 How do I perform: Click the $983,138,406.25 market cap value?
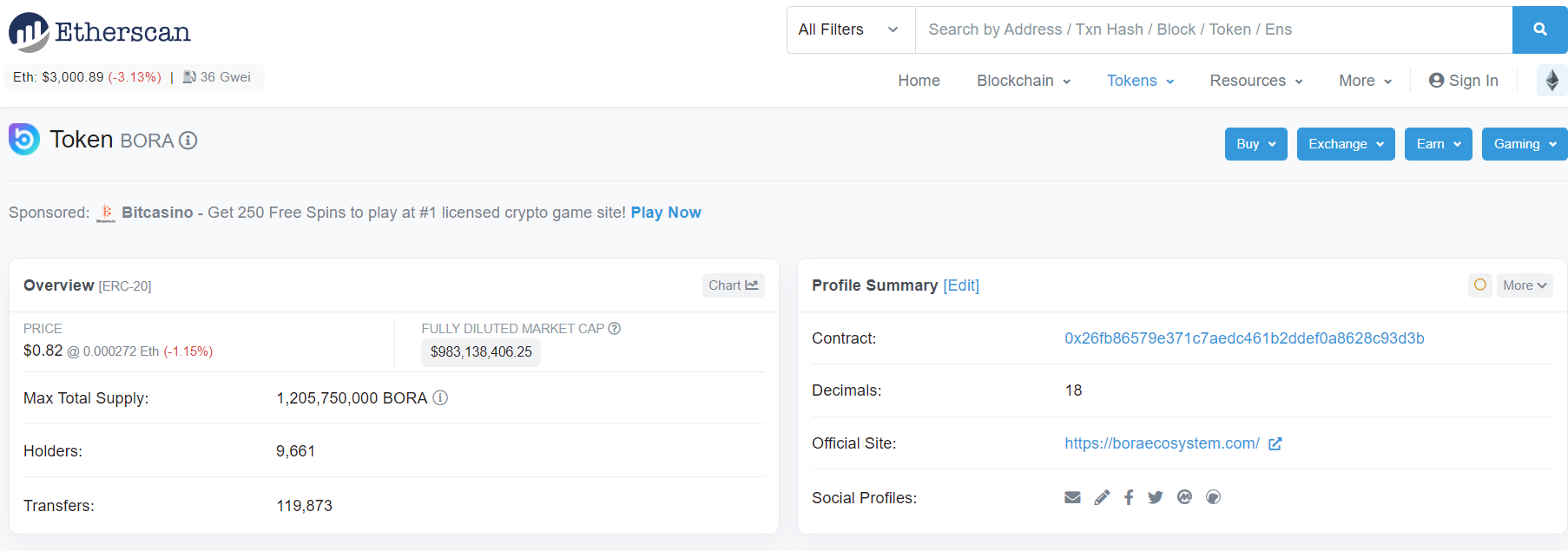pyautogui.click(x=481, y=352)
